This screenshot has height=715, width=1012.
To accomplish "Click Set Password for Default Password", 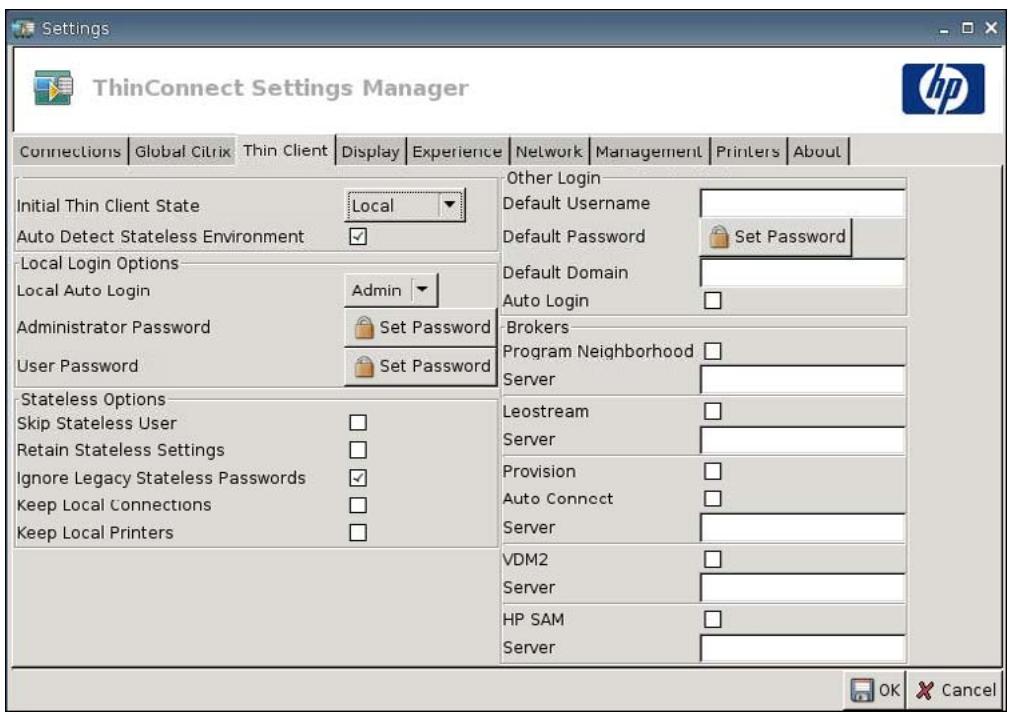I will pyautogui.click(x=776, y=237).
